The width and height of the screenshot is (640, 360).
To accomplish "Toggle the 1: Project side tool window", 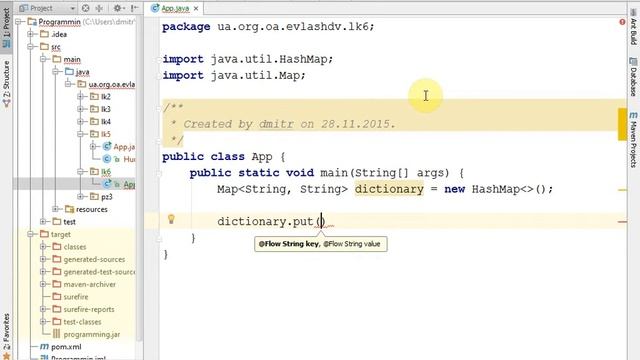I will [6, 28].
